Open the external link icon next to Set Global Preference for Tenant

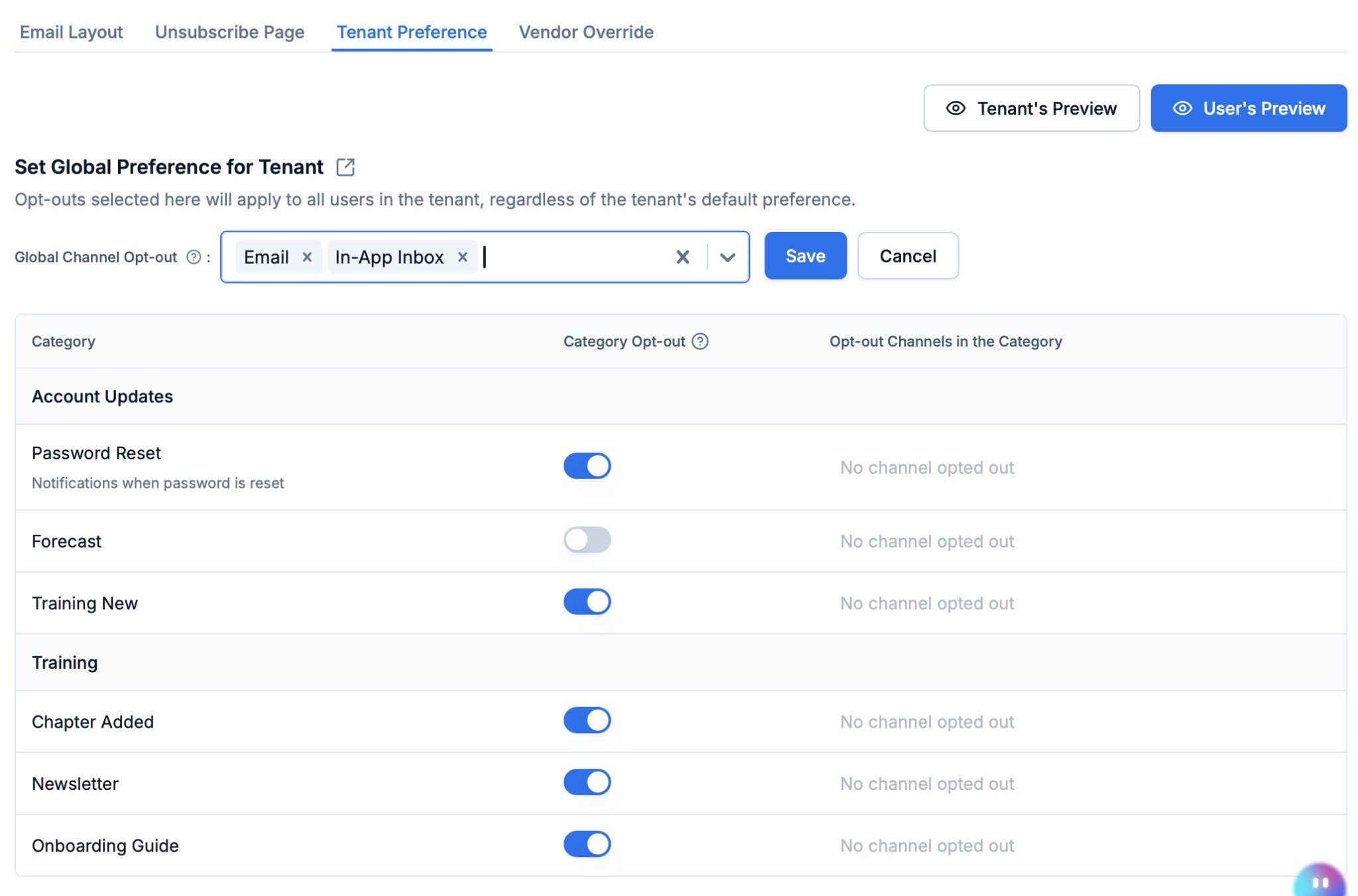[x=345, y=167]
